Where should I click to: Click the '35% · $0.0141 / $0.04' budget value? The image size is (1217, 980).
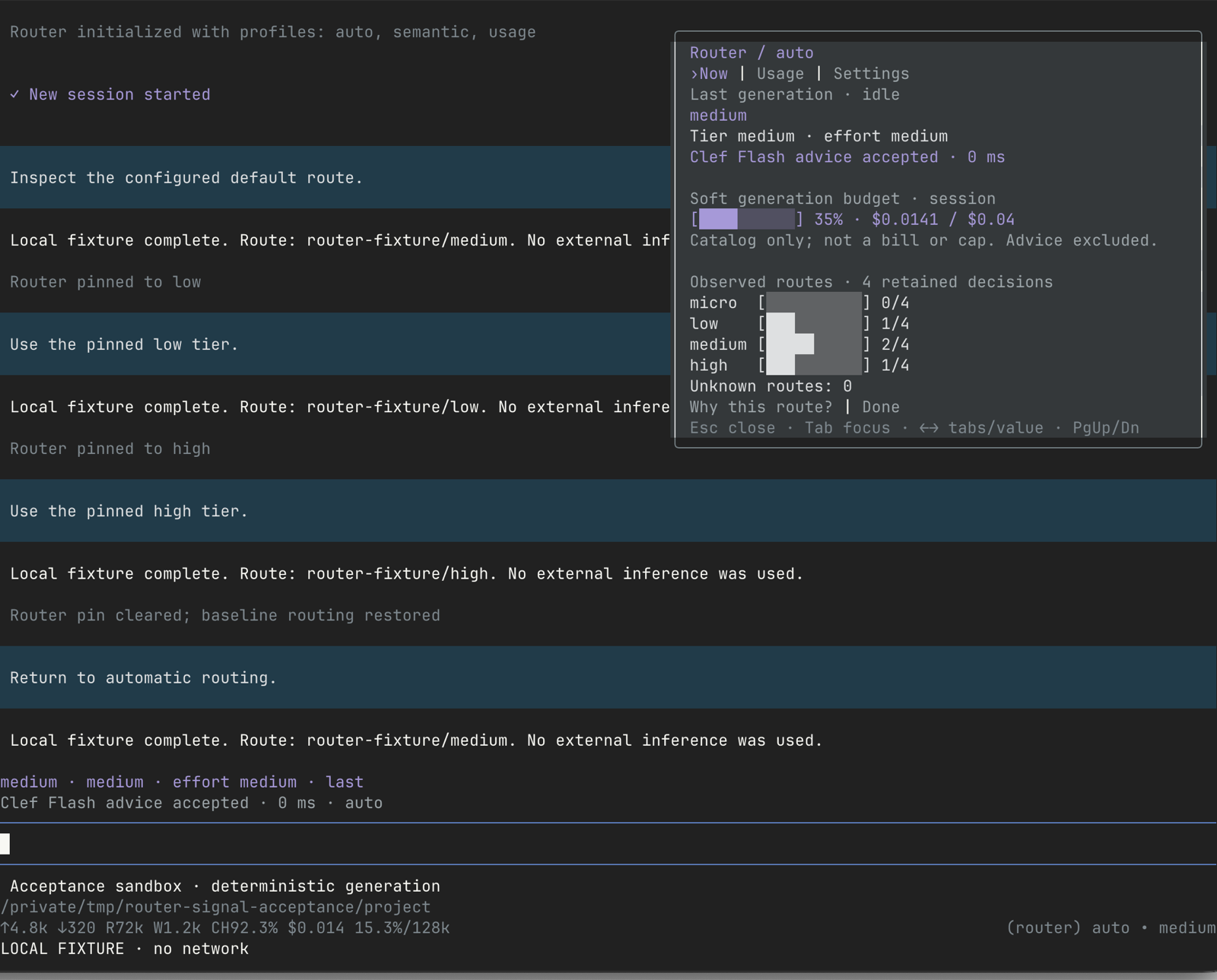(914, 220)
